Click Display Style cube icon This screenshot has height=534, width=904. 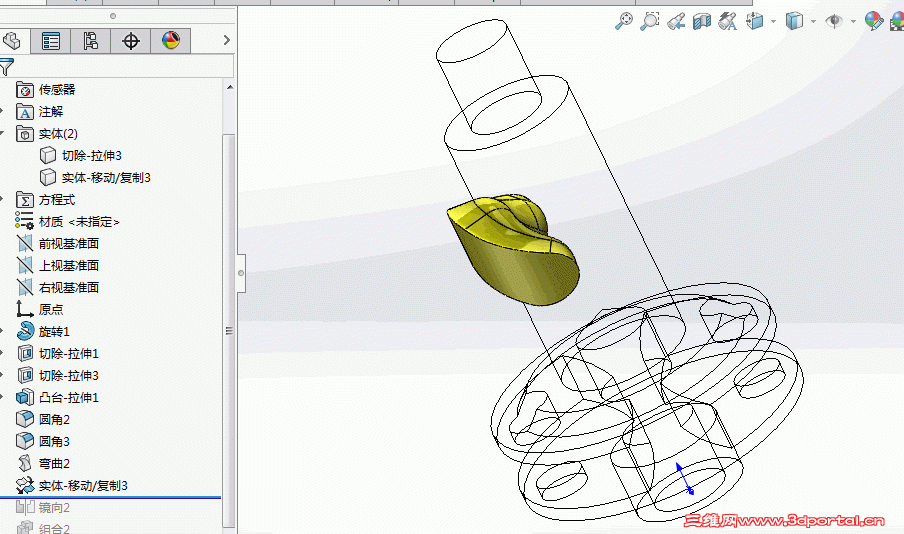click(794, 21)
